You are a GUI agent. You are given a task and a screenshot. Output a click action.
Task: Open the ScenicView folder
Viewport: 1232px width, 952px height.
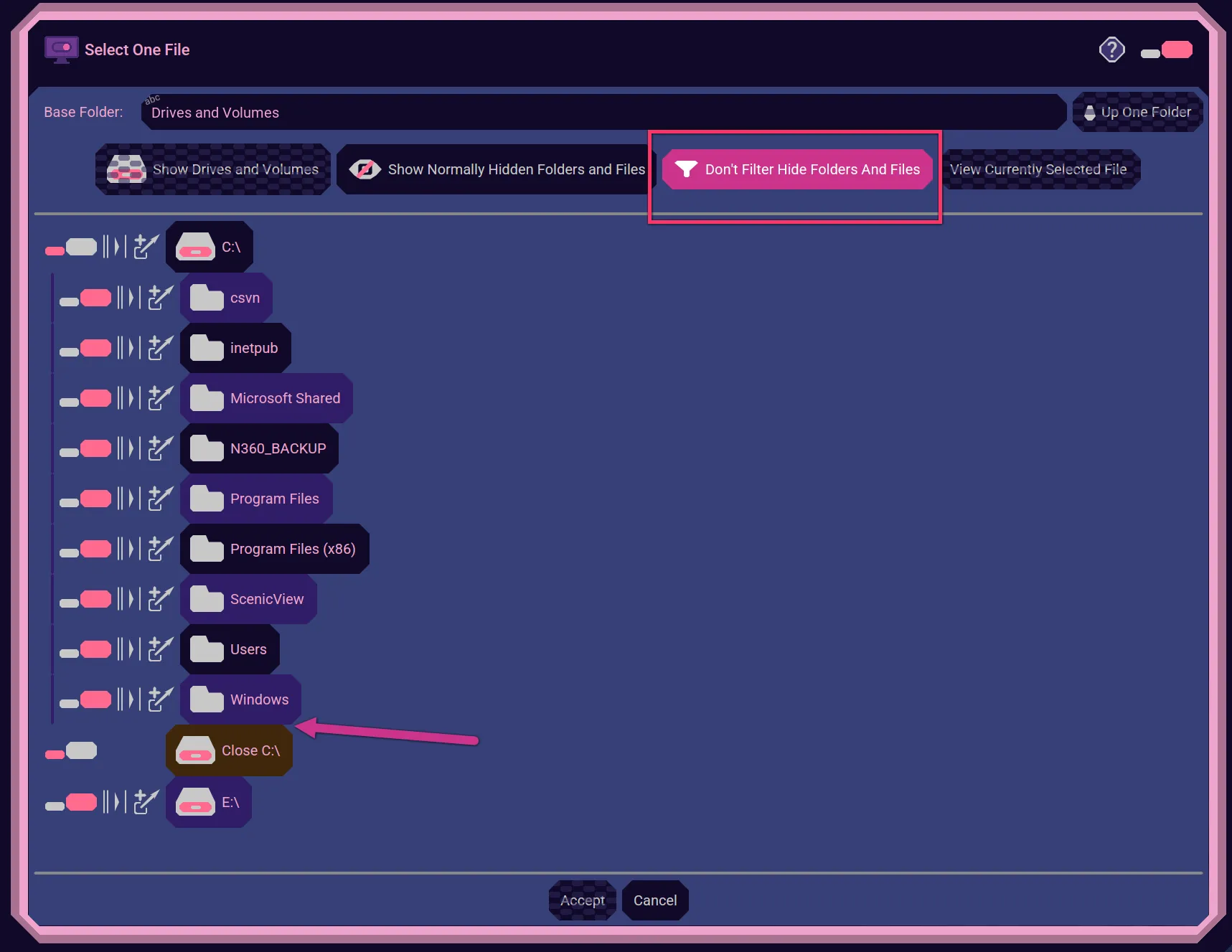pyautogui.click(x=248, y=599)
